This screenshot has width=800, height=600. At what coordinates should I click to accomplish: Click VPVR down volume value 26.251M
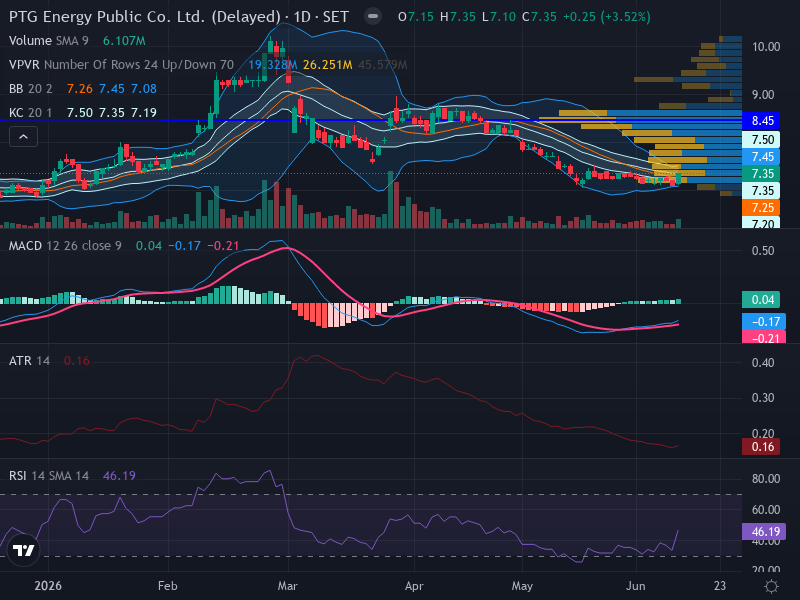click(328, 65)
